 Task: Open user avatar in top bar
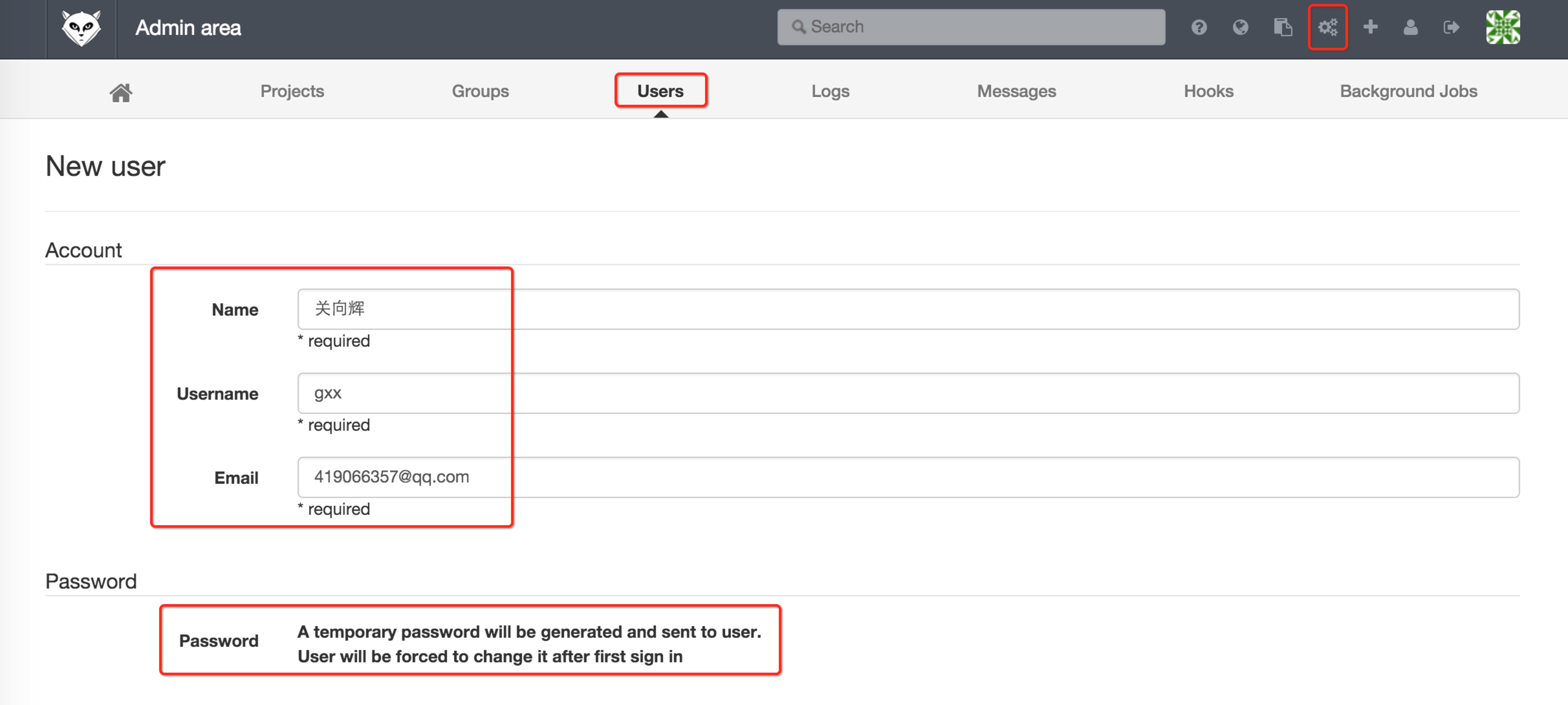(1502, 27)
